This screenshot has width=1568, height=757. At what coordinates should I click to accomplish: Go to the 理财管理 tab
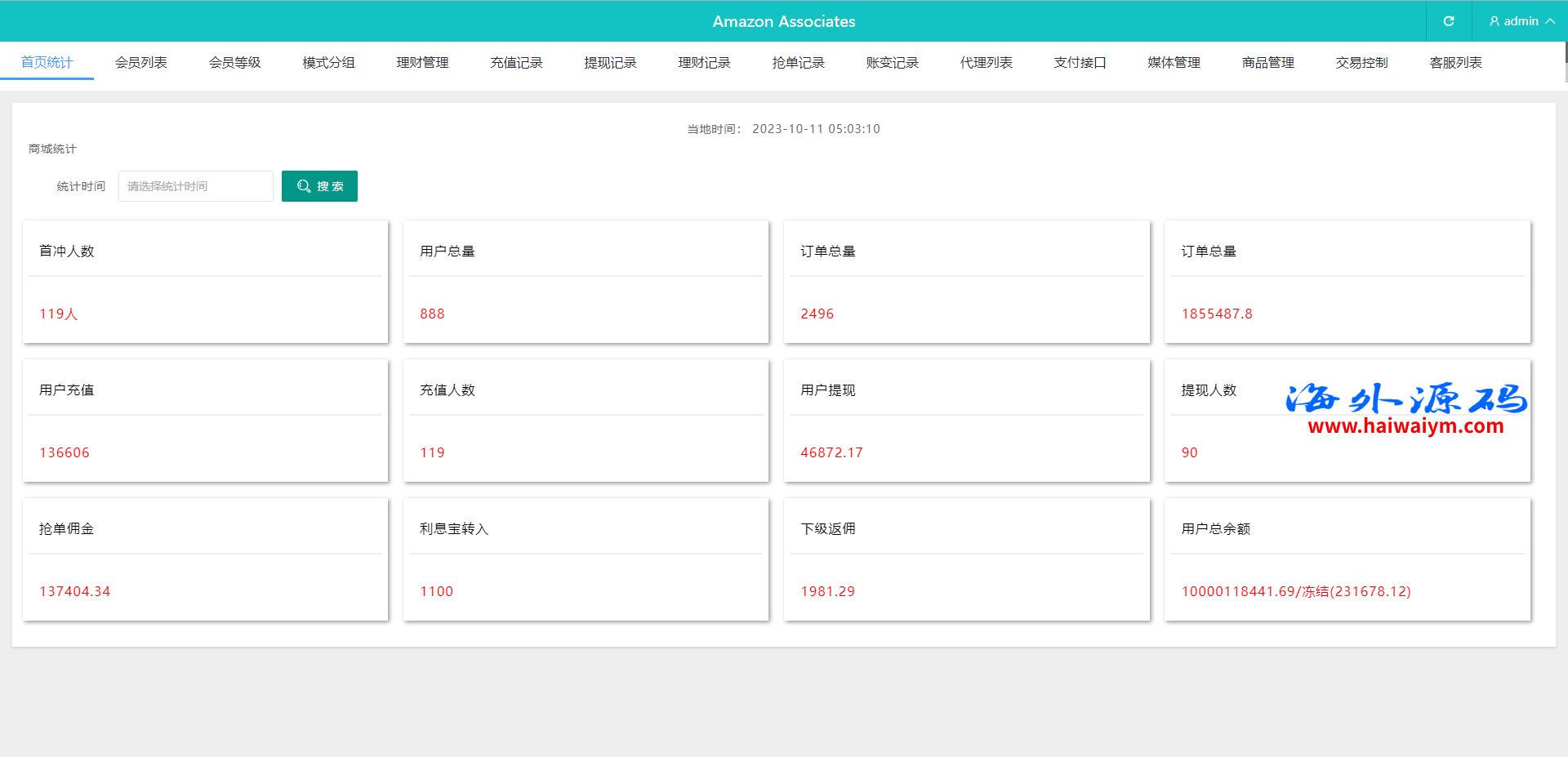422,63
